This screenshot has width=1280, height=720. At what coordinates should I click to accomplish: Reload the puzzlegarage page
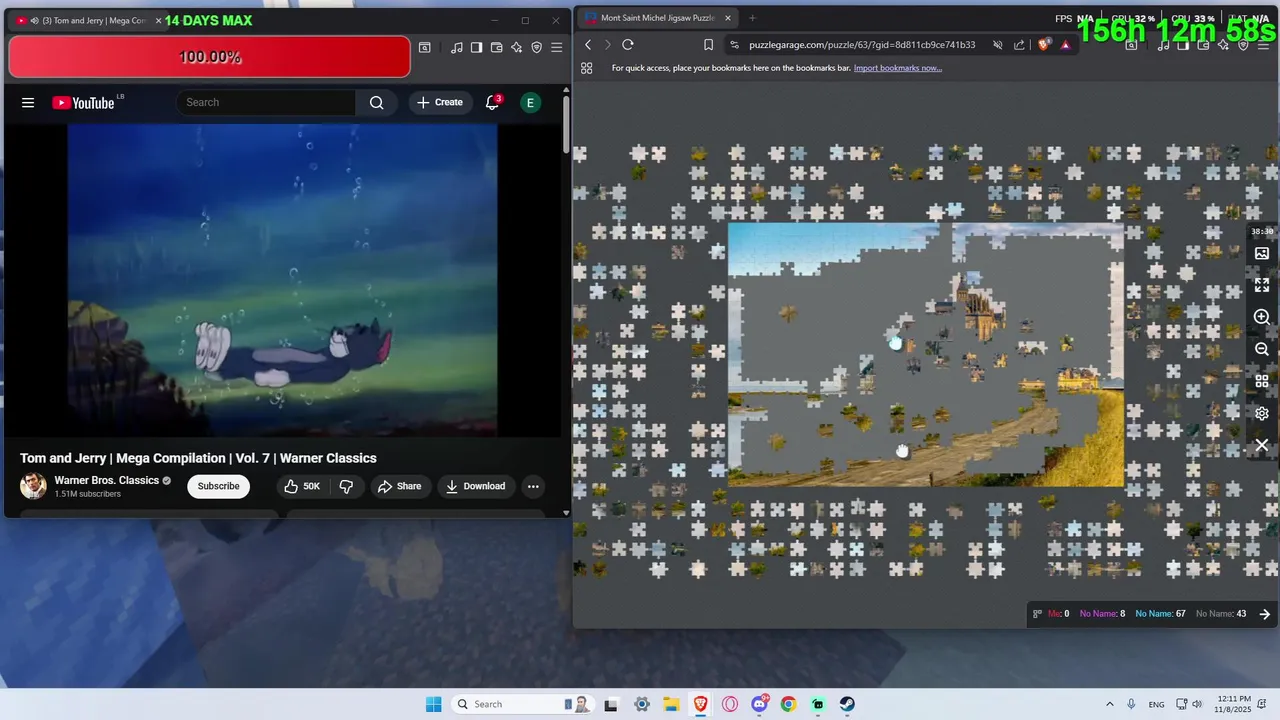pyautogui.click(x=628, y=44)
